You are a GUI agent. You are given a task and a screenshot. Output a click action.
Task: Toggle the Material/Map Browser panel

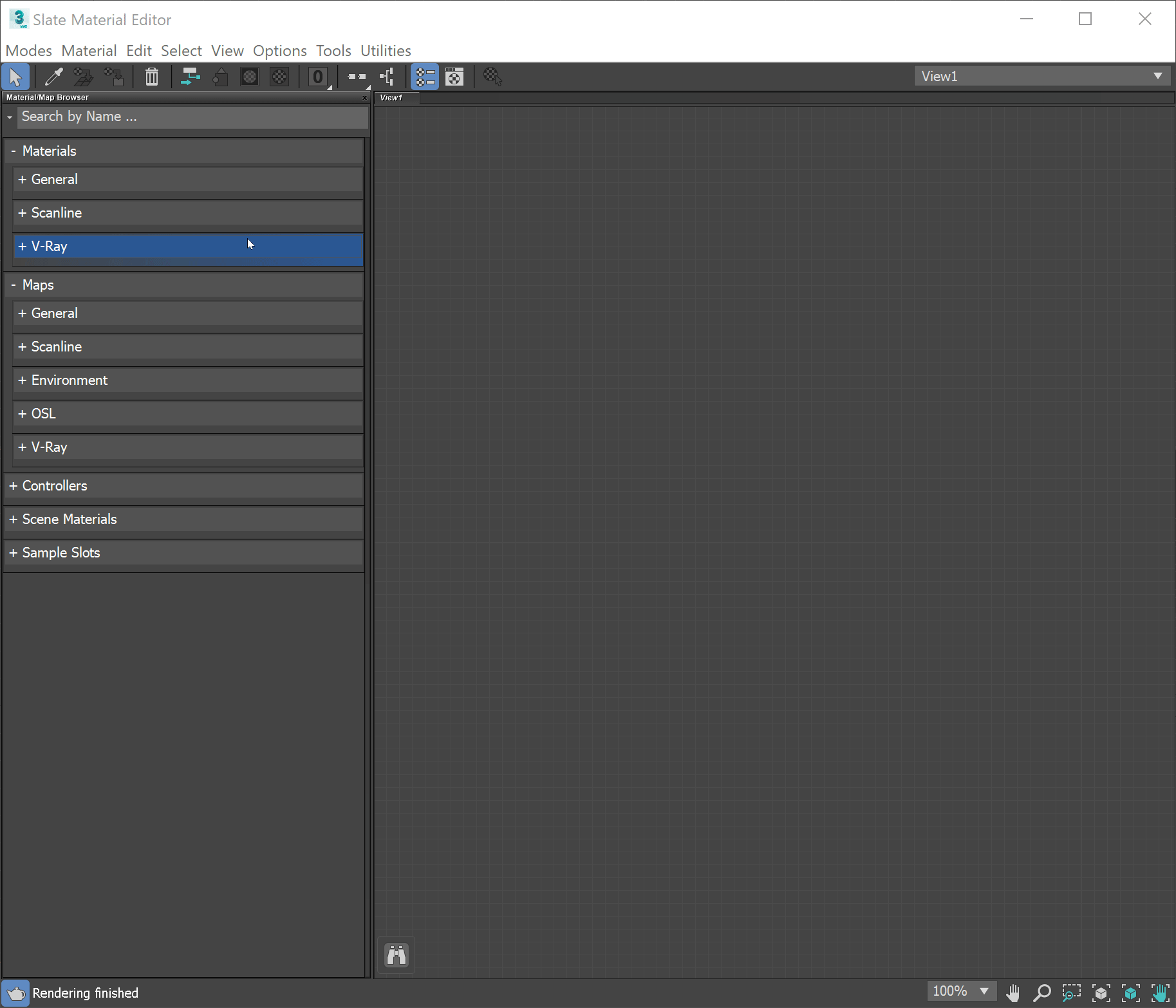pos(425,77)
